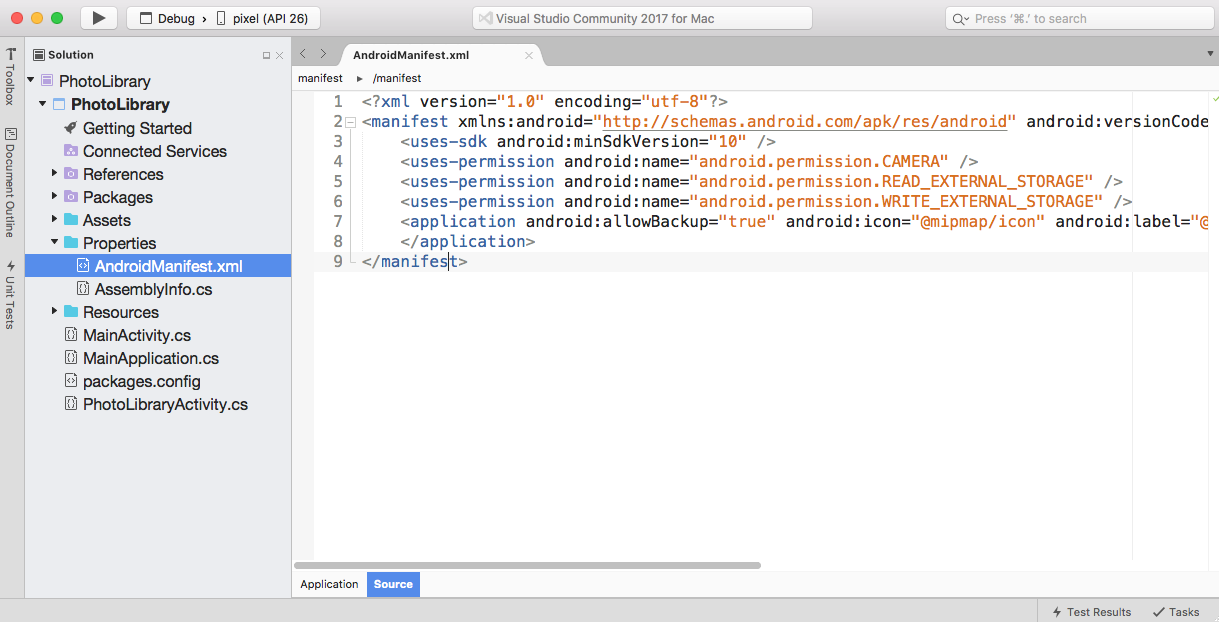Click the References folder icon

point(70,174)
